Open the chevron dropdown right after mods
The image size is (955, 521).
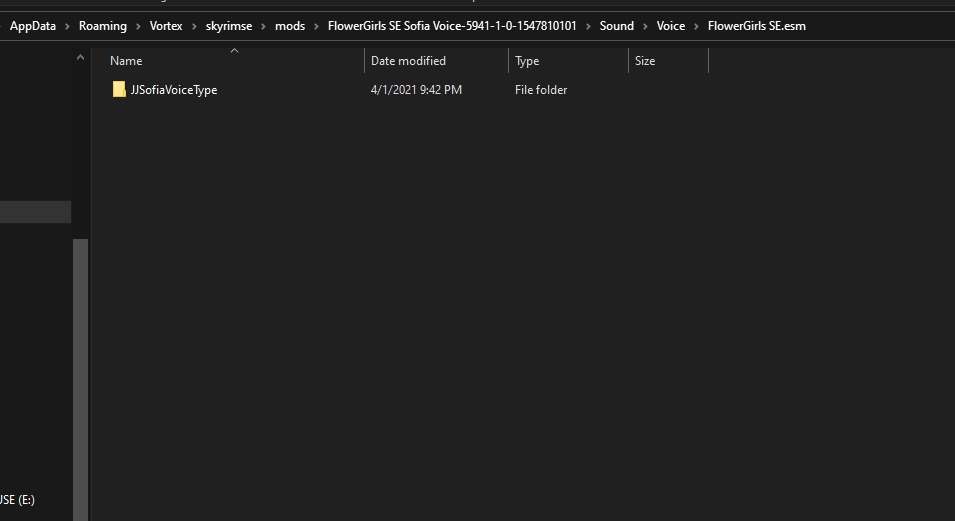[x=316, y=26]
